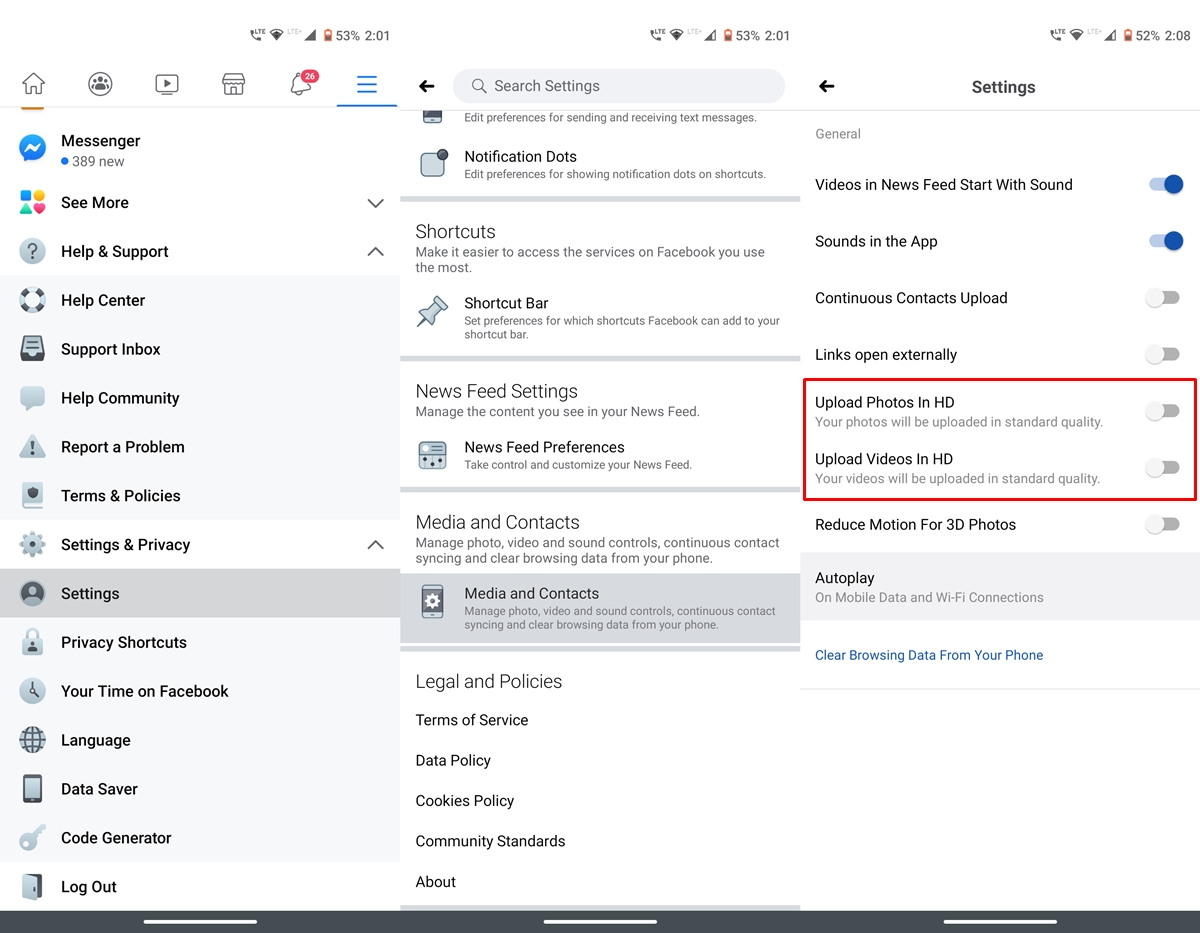Enable Links open externally switch
Screen dimensions: 1200x933
[x=1163, y=354]
